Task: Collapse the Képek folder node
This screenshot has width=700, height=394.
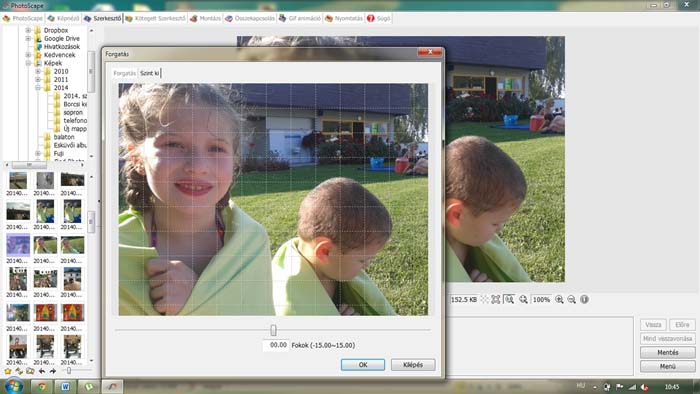Action: coord(29,63)
